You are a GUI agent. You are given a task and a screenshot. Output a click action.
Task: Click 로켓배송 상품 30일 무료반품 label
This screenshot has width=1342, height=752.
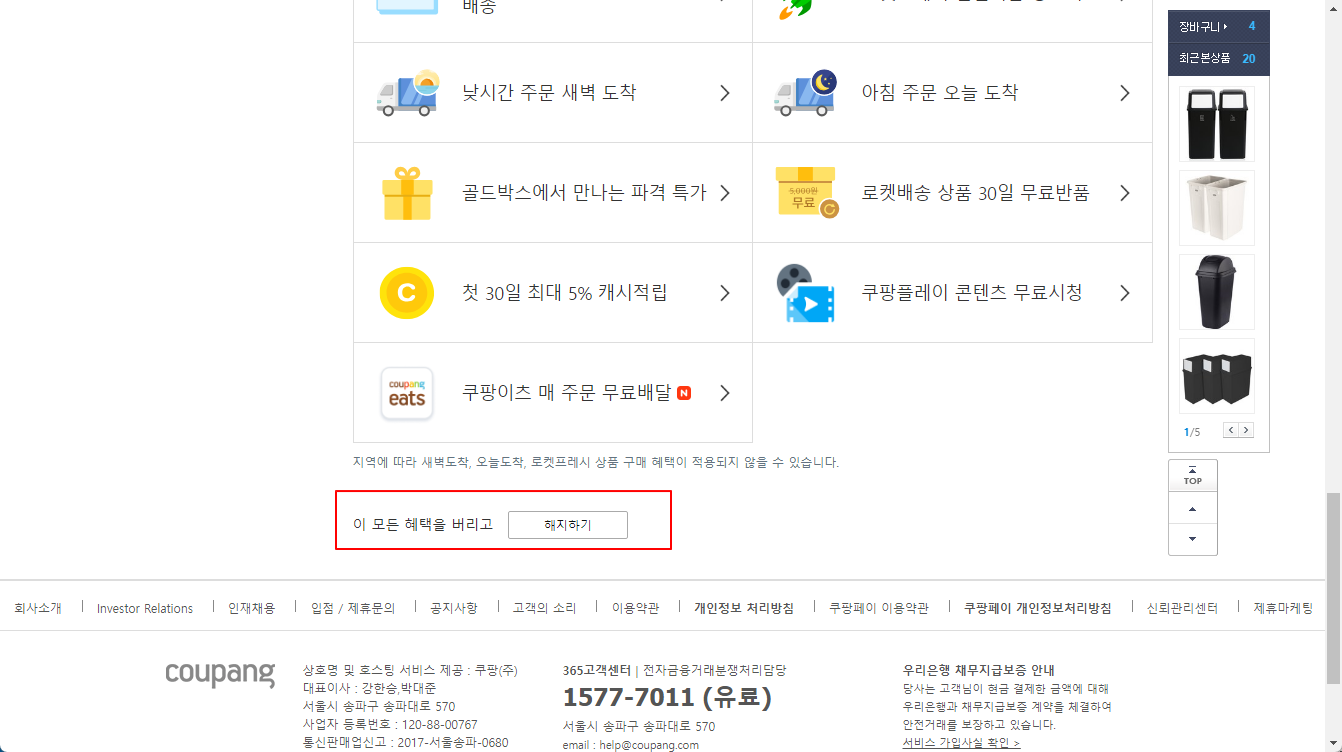point(976,193)
